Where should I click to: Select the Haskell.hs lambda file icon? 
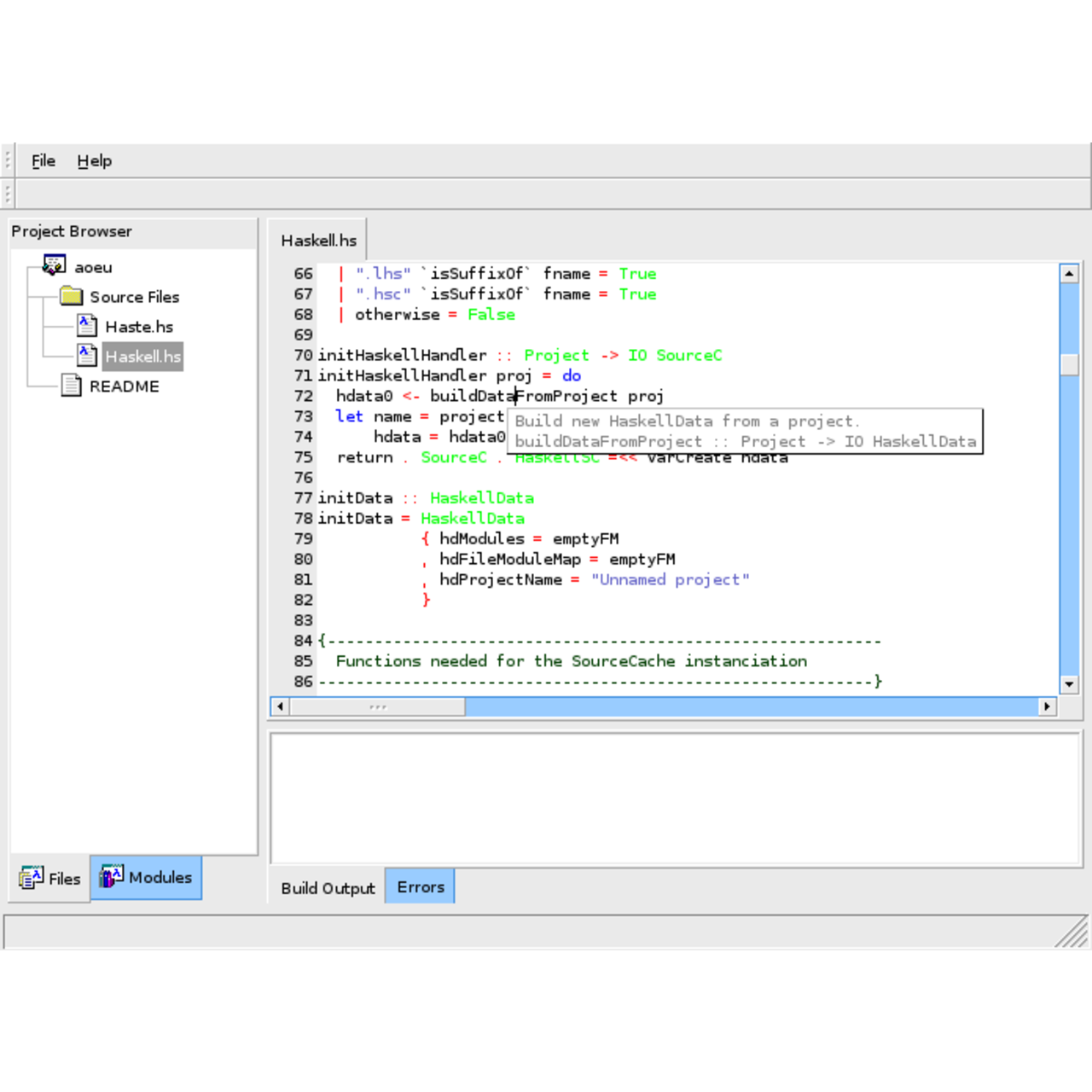coord(86,356)
